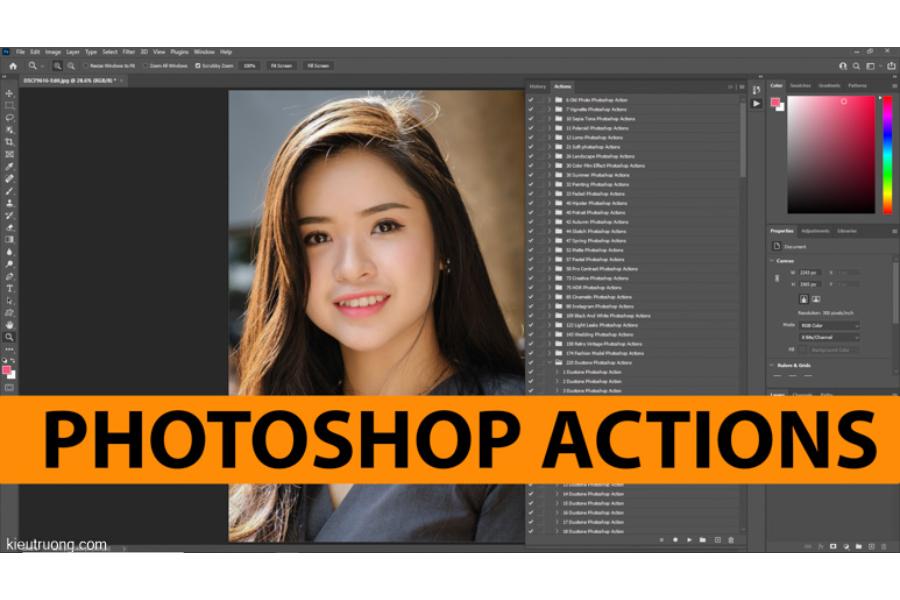The image size is (900, 600).
Task: Open the Window menu
Action: click(x=204, y=52)
